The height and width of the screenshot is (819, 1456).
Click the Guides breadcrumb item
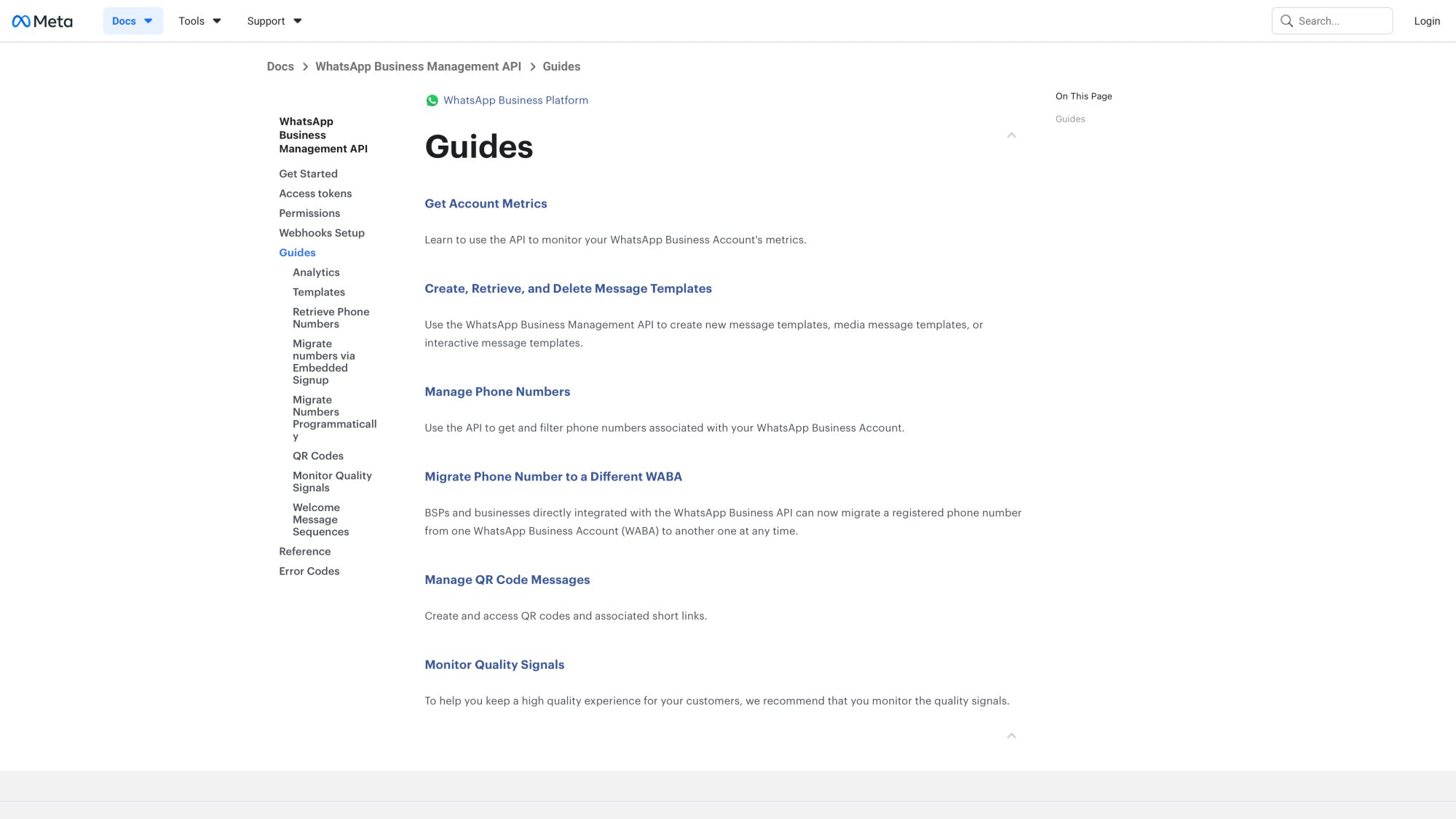561,66
